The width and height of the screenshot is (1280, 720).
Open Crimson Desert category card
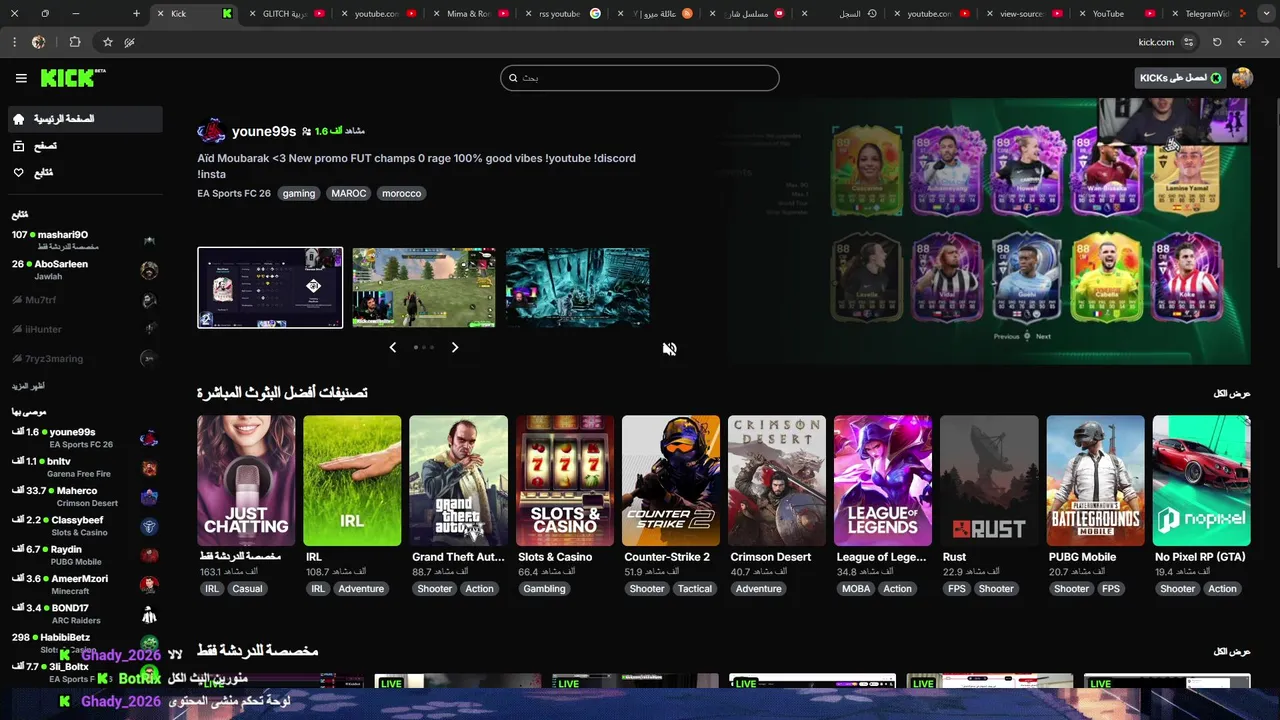(x=777, y=481)
